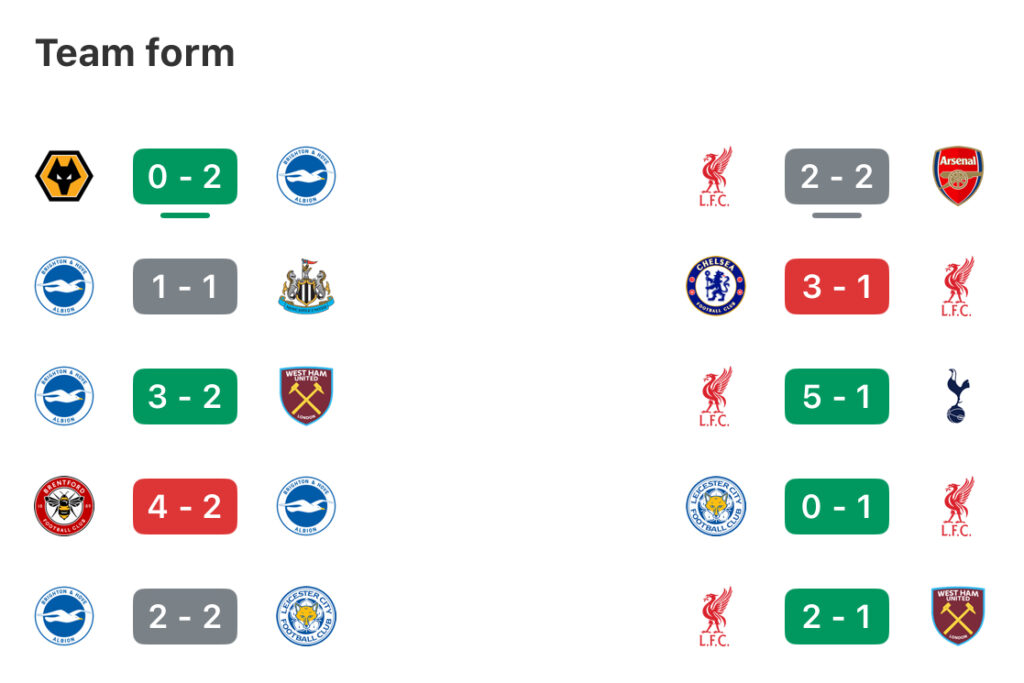Open the grey 1 - 1 Newcastle result
Screen dimensions: 1024x683
185,287
